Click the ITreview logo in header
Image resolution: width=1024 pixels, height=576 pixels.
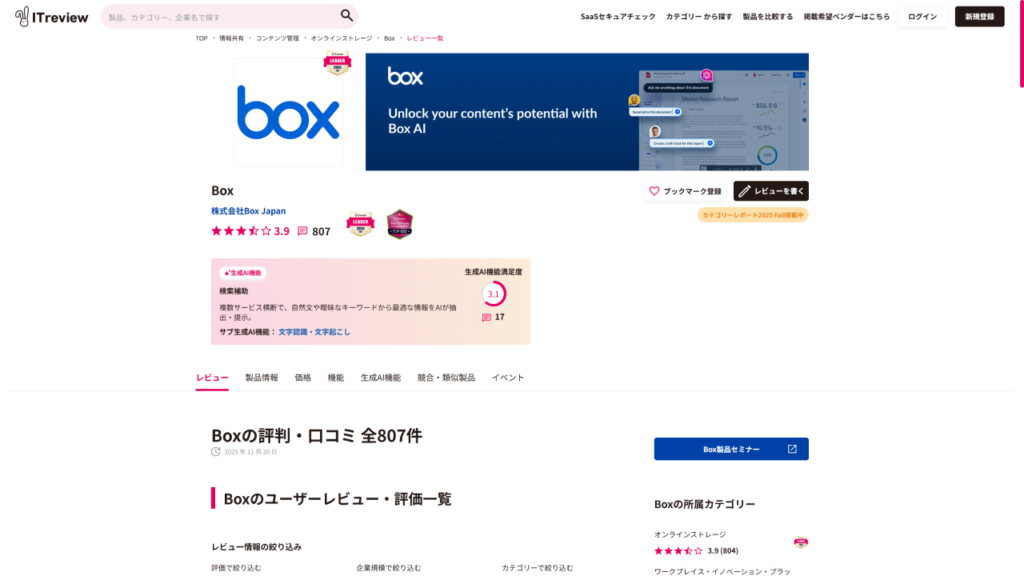tap(52, 16)
